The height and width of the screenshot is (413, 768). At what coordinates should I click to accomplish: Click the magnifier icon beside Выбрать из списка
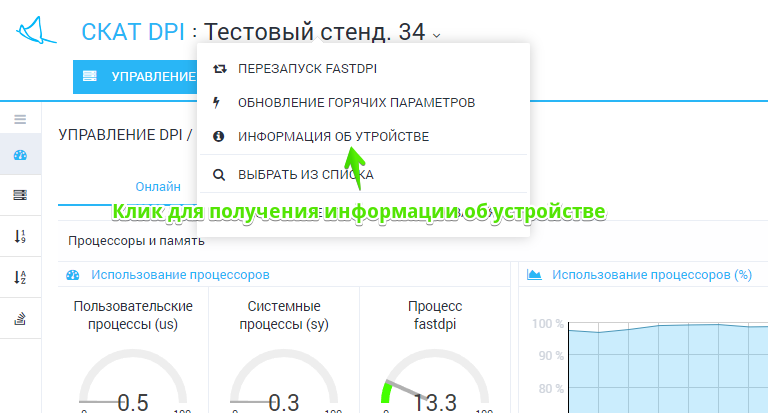(219, 174)
